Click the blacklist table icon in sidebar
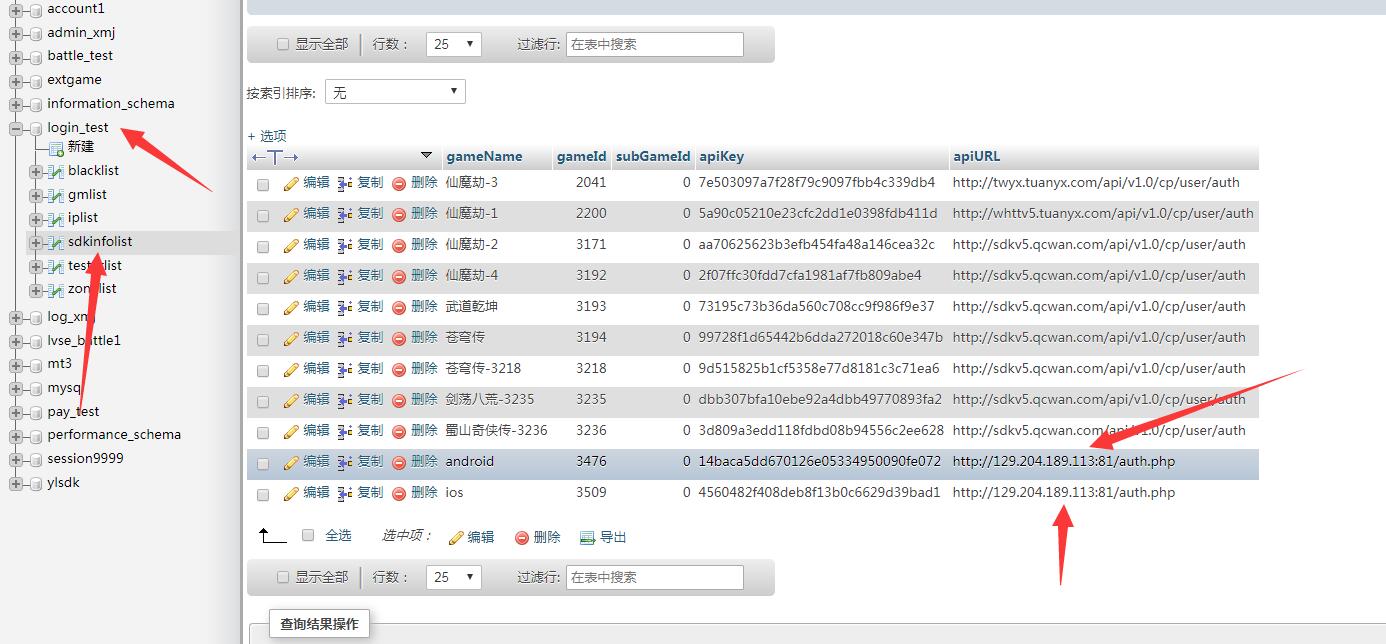Viewport: 1386px width, 644px height. pos(56,171)
